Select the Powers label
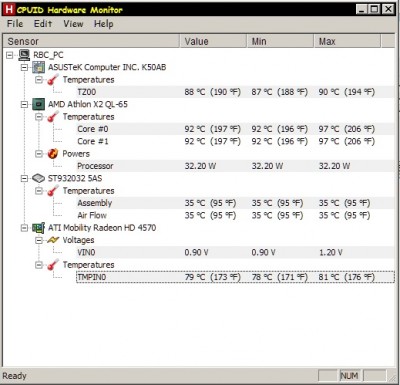 pyautogui.click(x=76, y=154)
